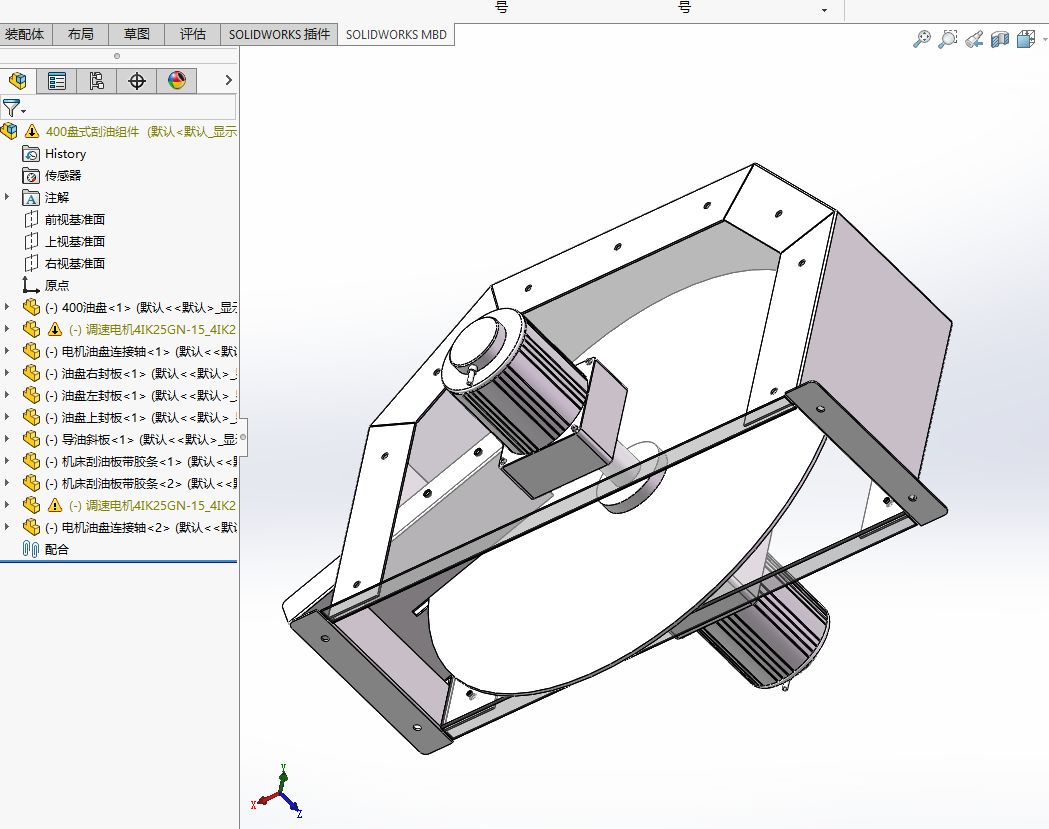Expand the 400油盘<1> component

pyautogui.click(x=7, y=307)
